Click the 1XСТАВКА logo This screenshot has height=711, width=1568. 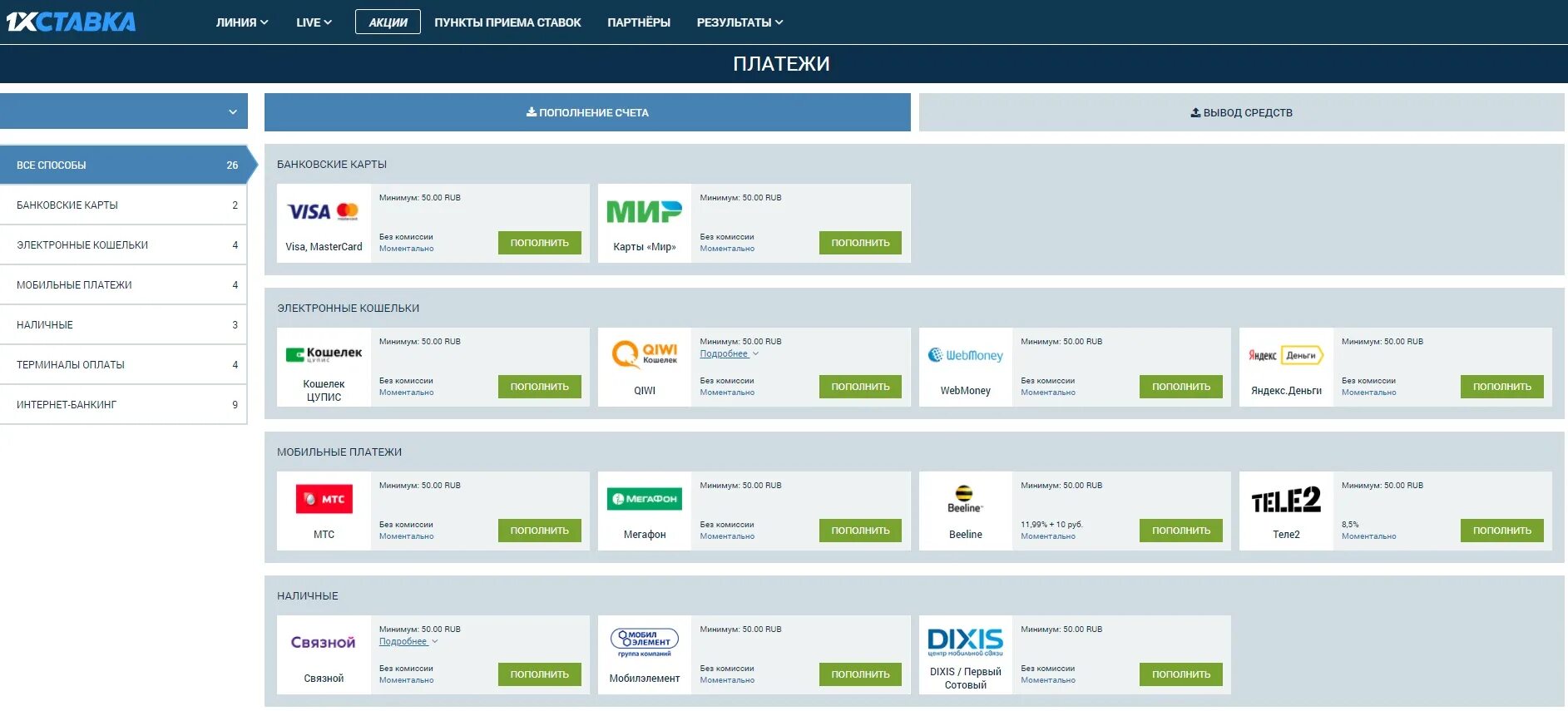pos(71,22)
